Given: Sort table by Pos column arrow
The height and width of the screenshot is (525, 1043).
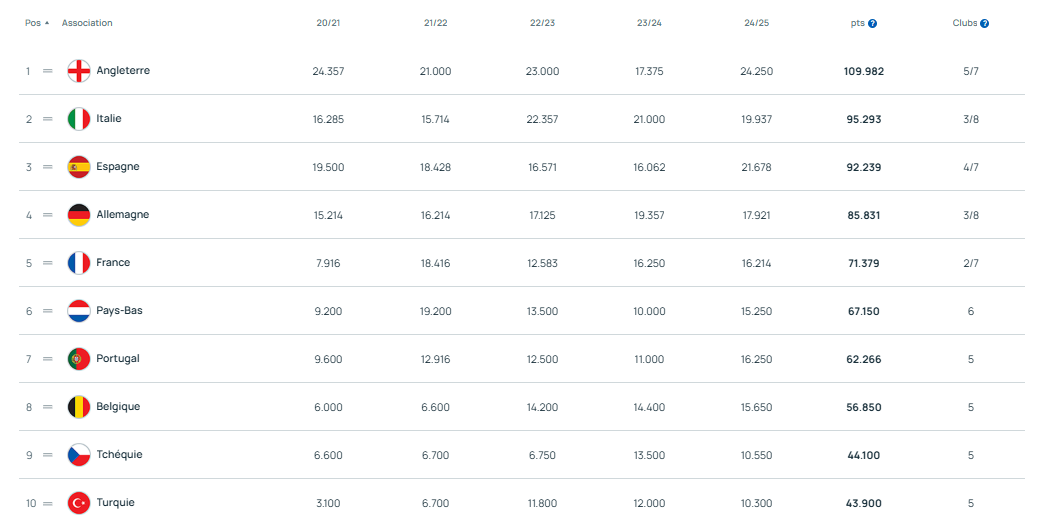Looking at the screenshot, I should click(47, 22).
